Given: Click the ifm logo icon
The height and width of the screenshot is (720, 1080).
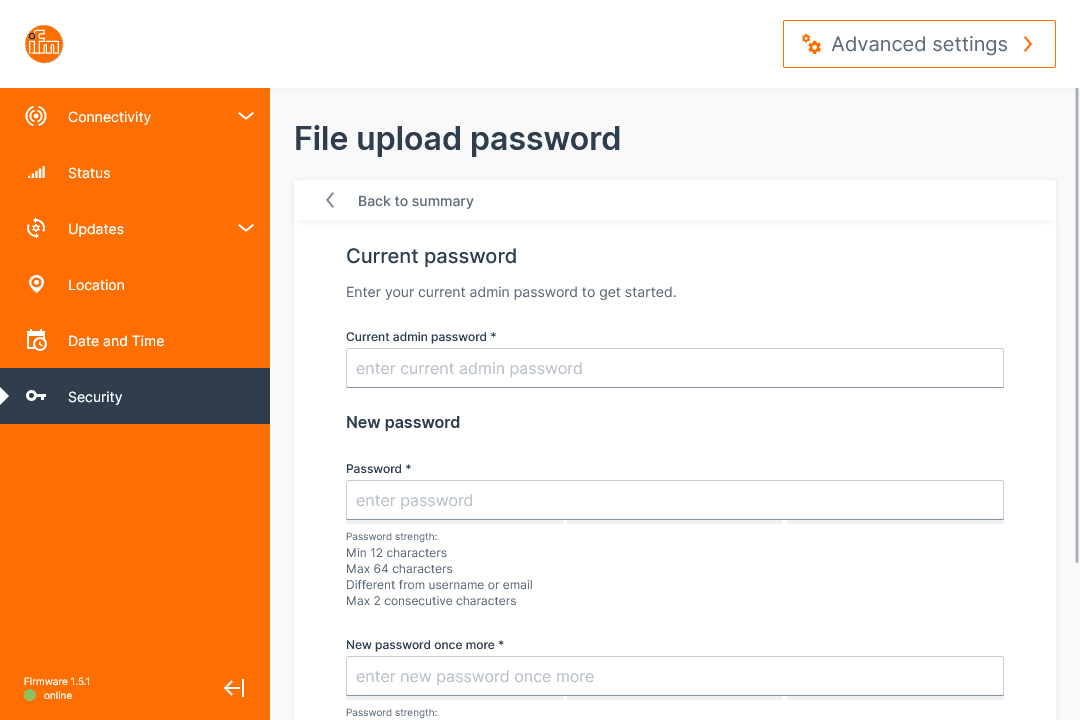Looking at the screenshot, I should 44,44.
